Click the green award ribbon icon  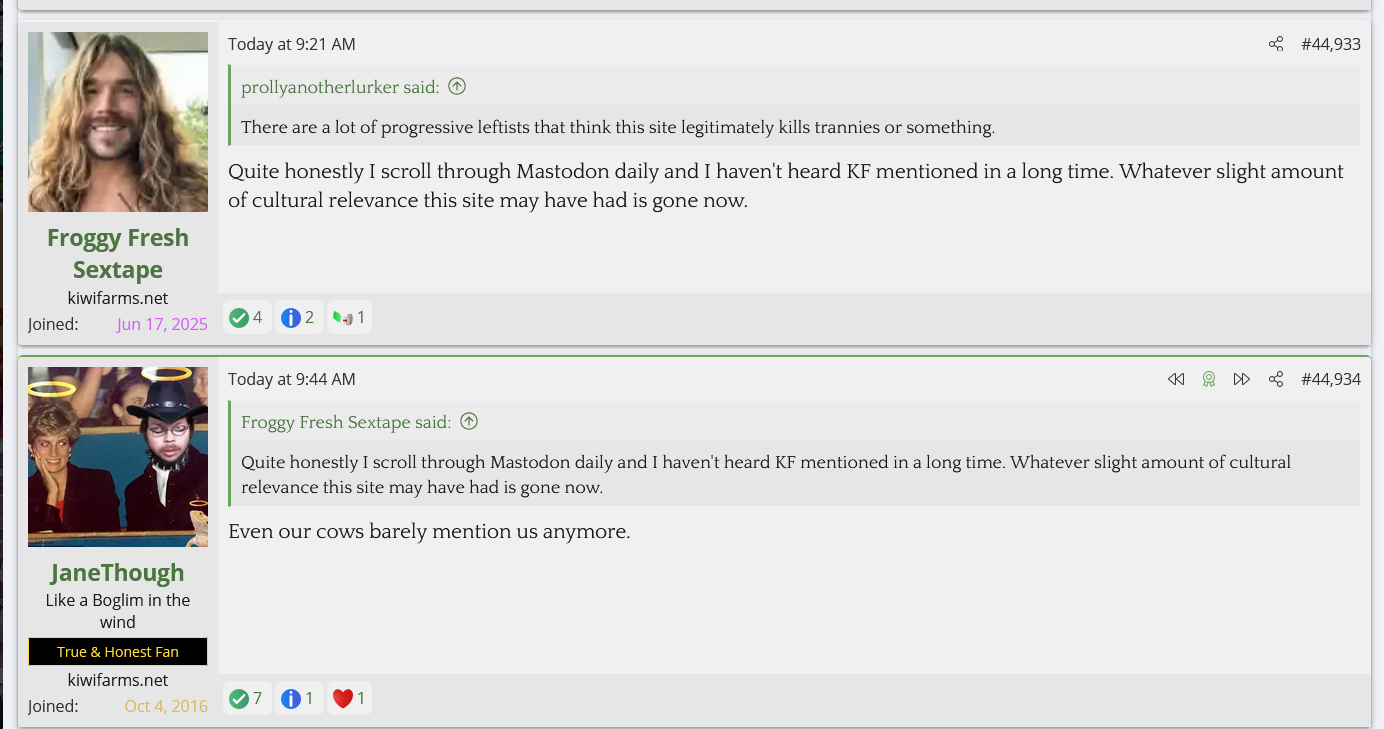tap(1209, 379)
